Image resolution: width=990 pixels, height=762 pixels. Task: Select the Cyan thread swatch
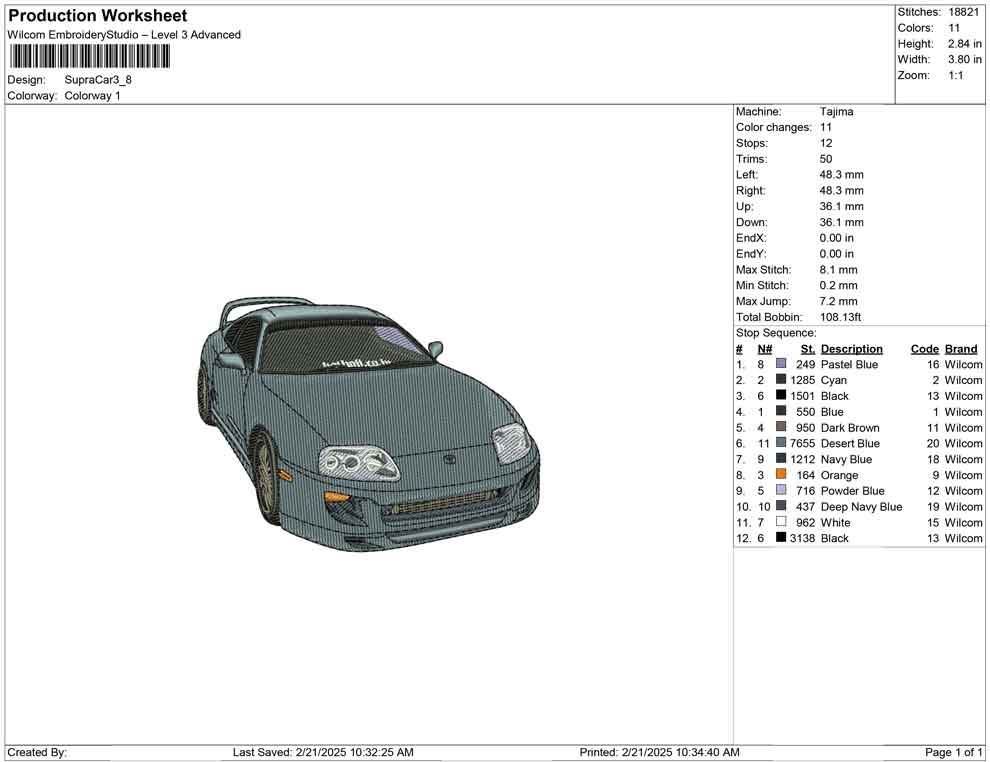pyautogui.click(x=781, y=380)
